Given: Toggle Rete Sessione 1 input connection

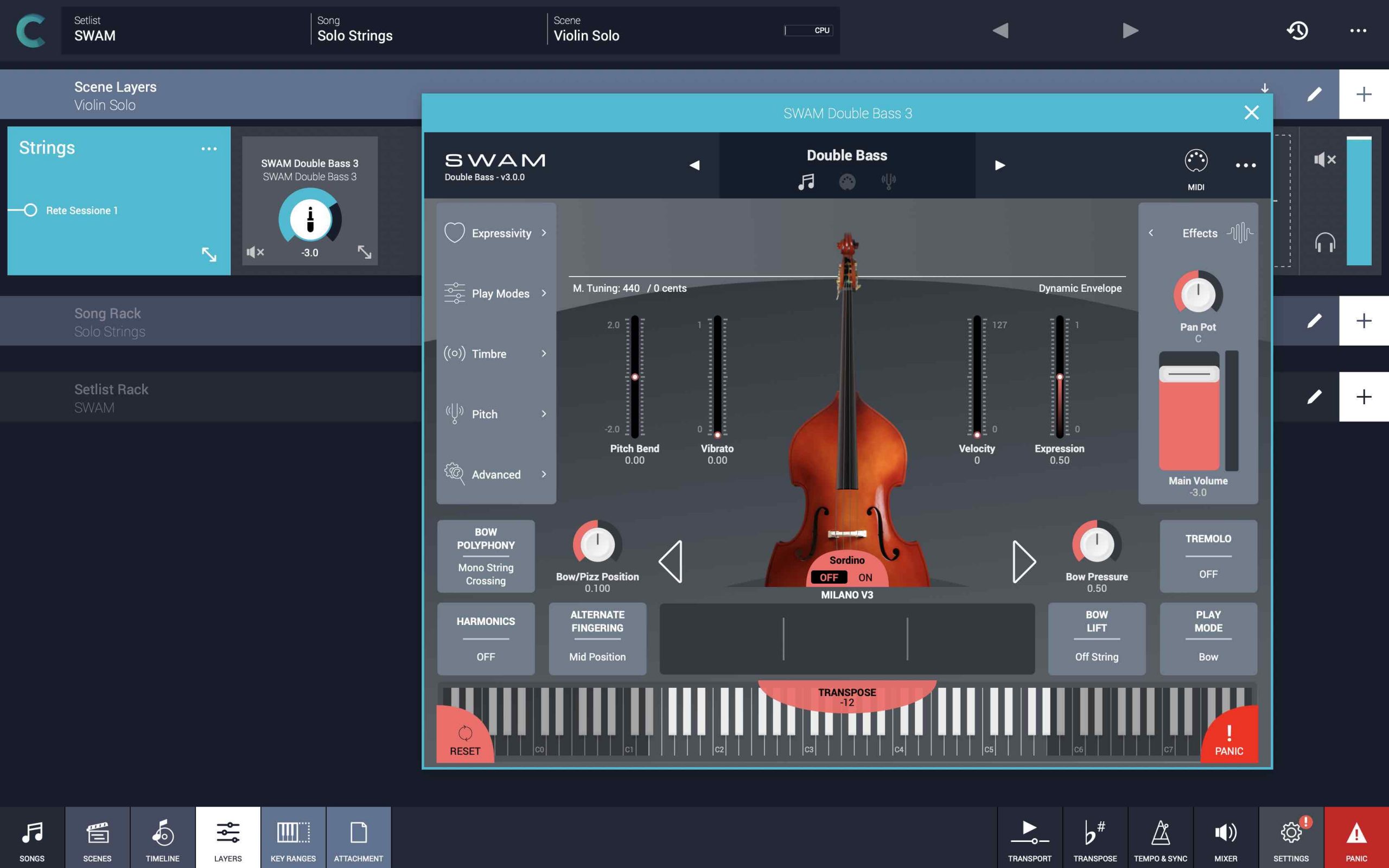Looking at the screenshot, I should (30, 210).
